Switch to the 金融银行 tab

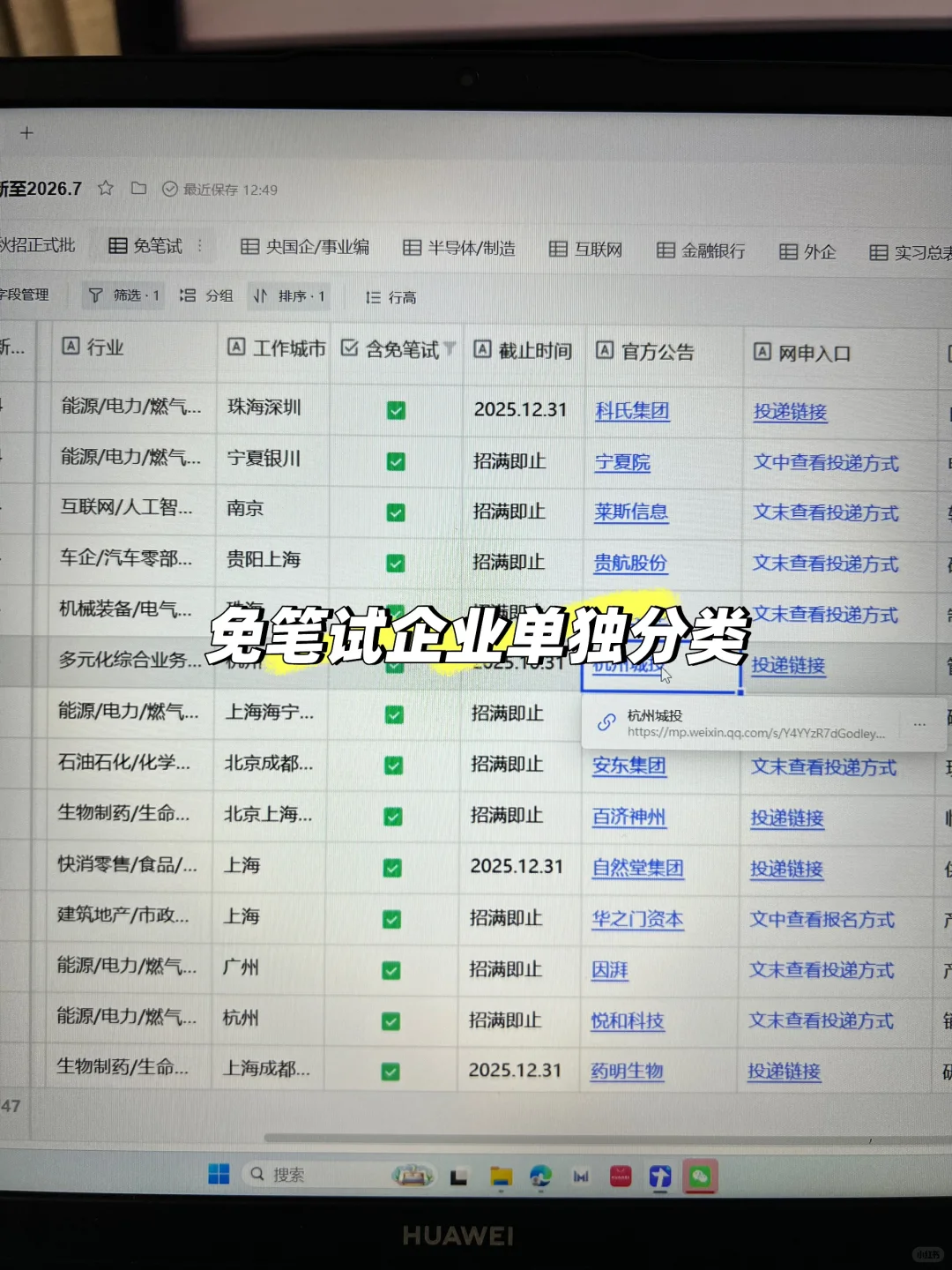(x=702, y=251)
